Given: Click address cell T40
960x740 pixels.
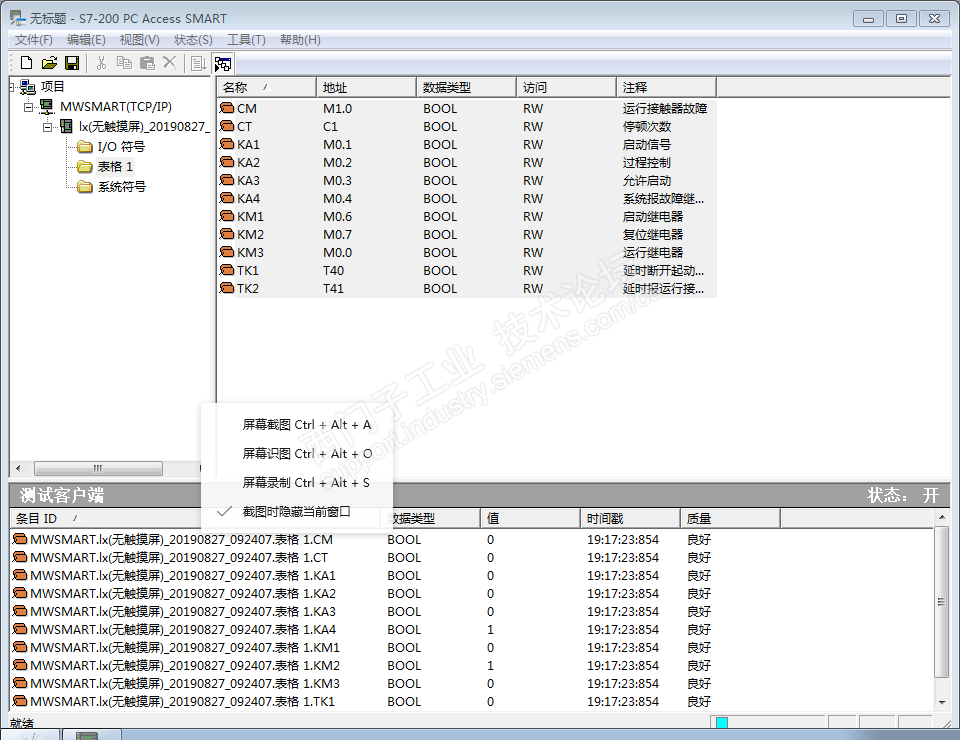Looking at the screenshot, I should pyautogui.click(x=334, y=271).
